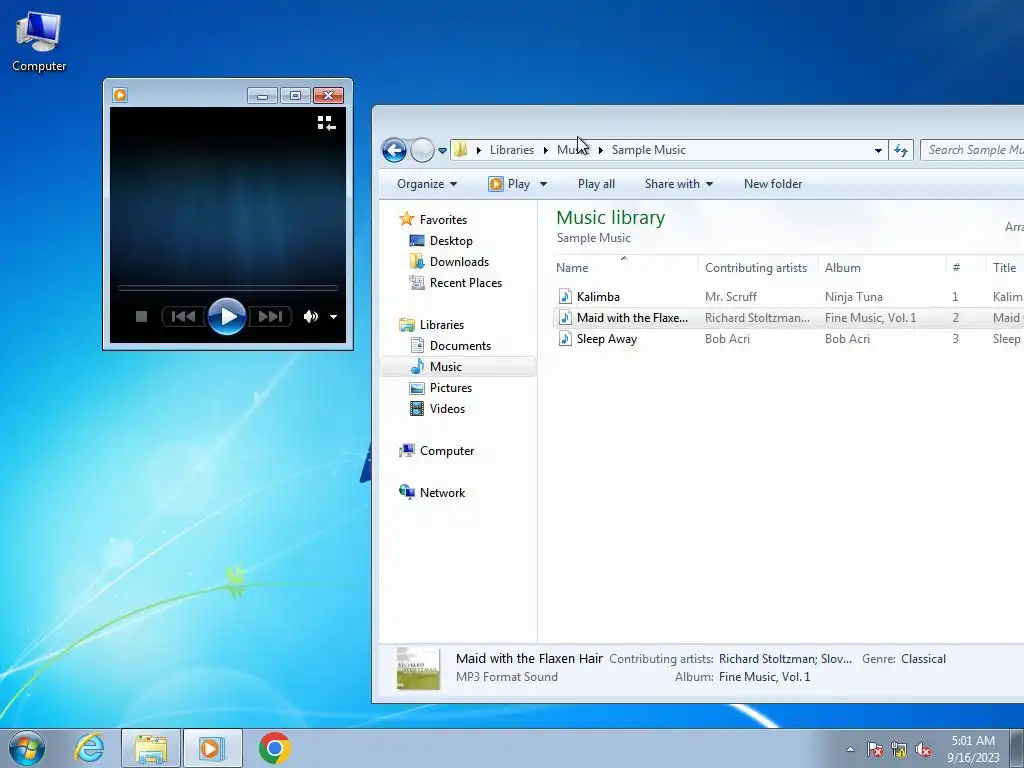Switch media player to Library view
Image resolution: width=1024 pixels, height=768 pixels.
[x=326, y=123]
